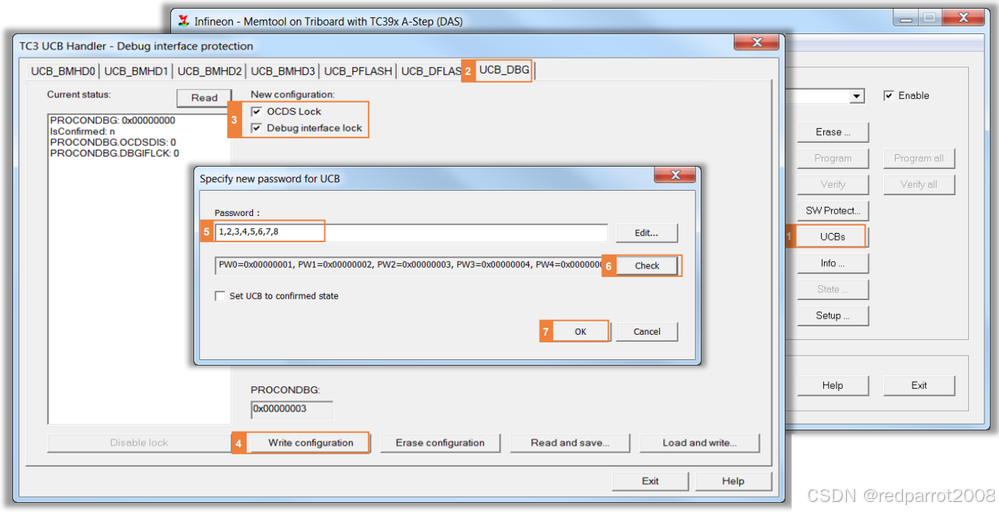Open the UCB_BMHD2 tab
The height and width of the screenshot is (513, 999).
[x=209, y=71]
